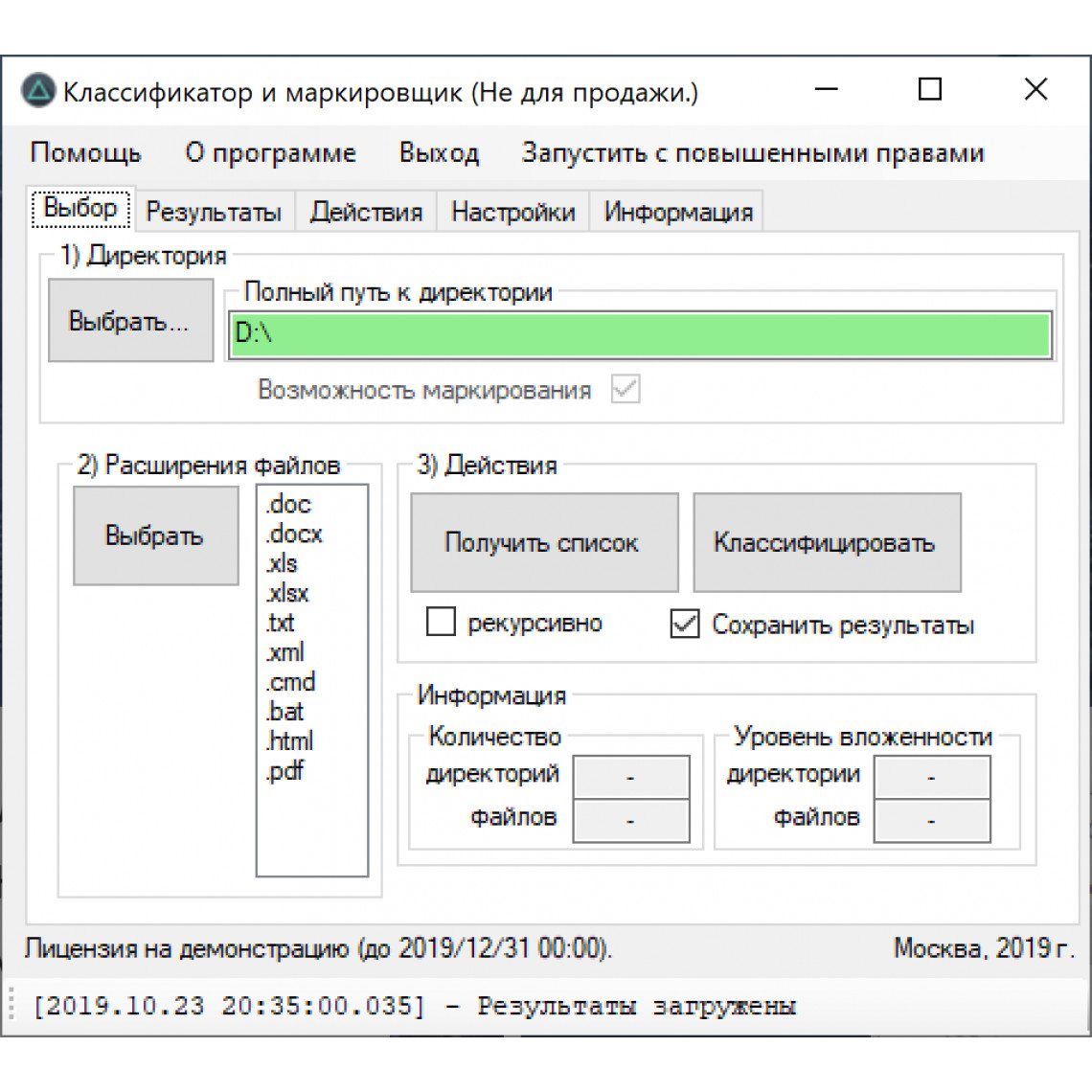Maximize the Классификатор window
This screenshot has height=1092, width=1092.
930,89
